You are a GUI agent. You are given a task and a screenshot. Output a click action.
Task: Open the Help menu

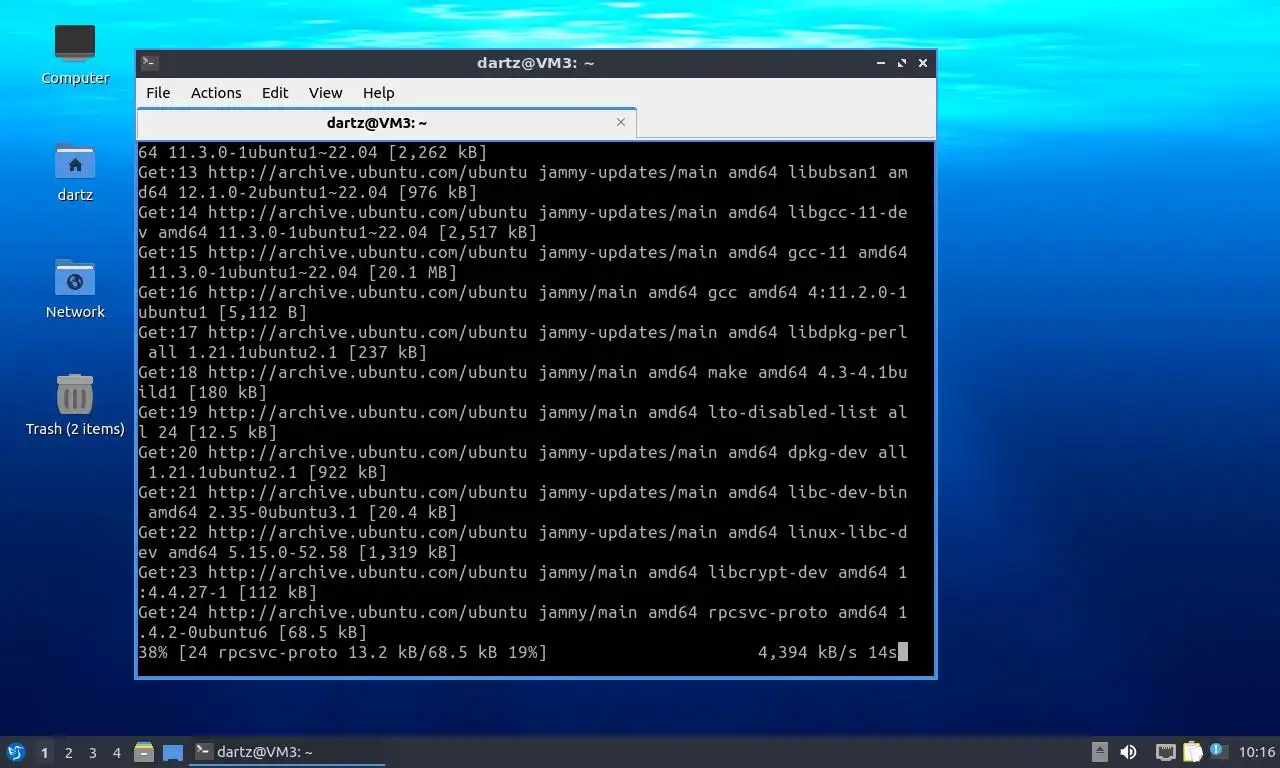(378, 92)
